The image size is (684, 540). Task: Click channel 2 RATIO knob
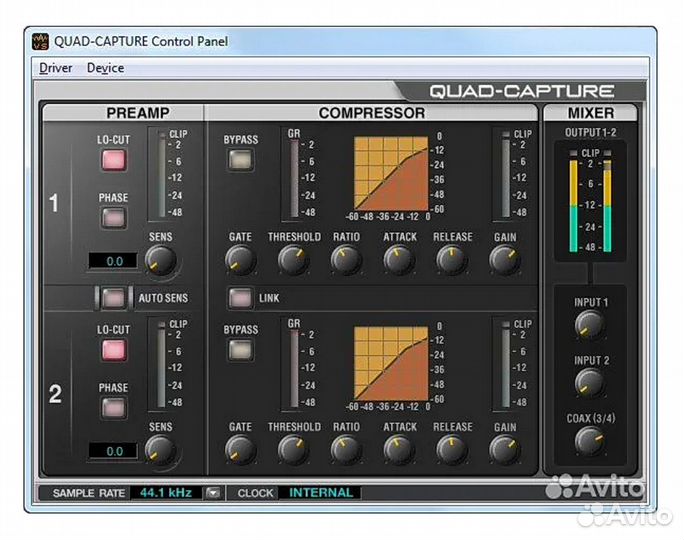coord(346,450)
